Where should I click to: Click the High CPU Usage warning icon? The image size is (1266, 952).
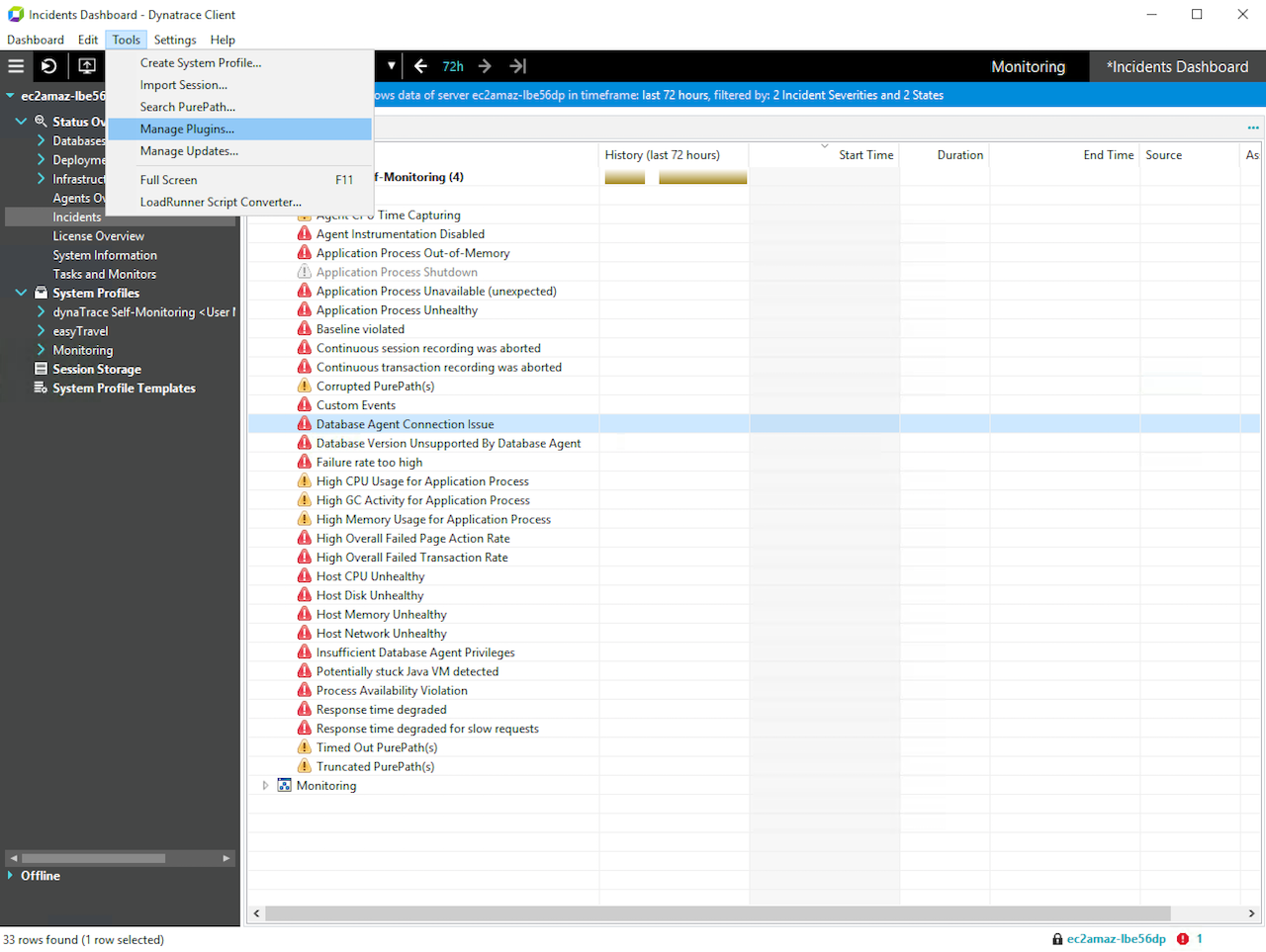pos(305,480)
